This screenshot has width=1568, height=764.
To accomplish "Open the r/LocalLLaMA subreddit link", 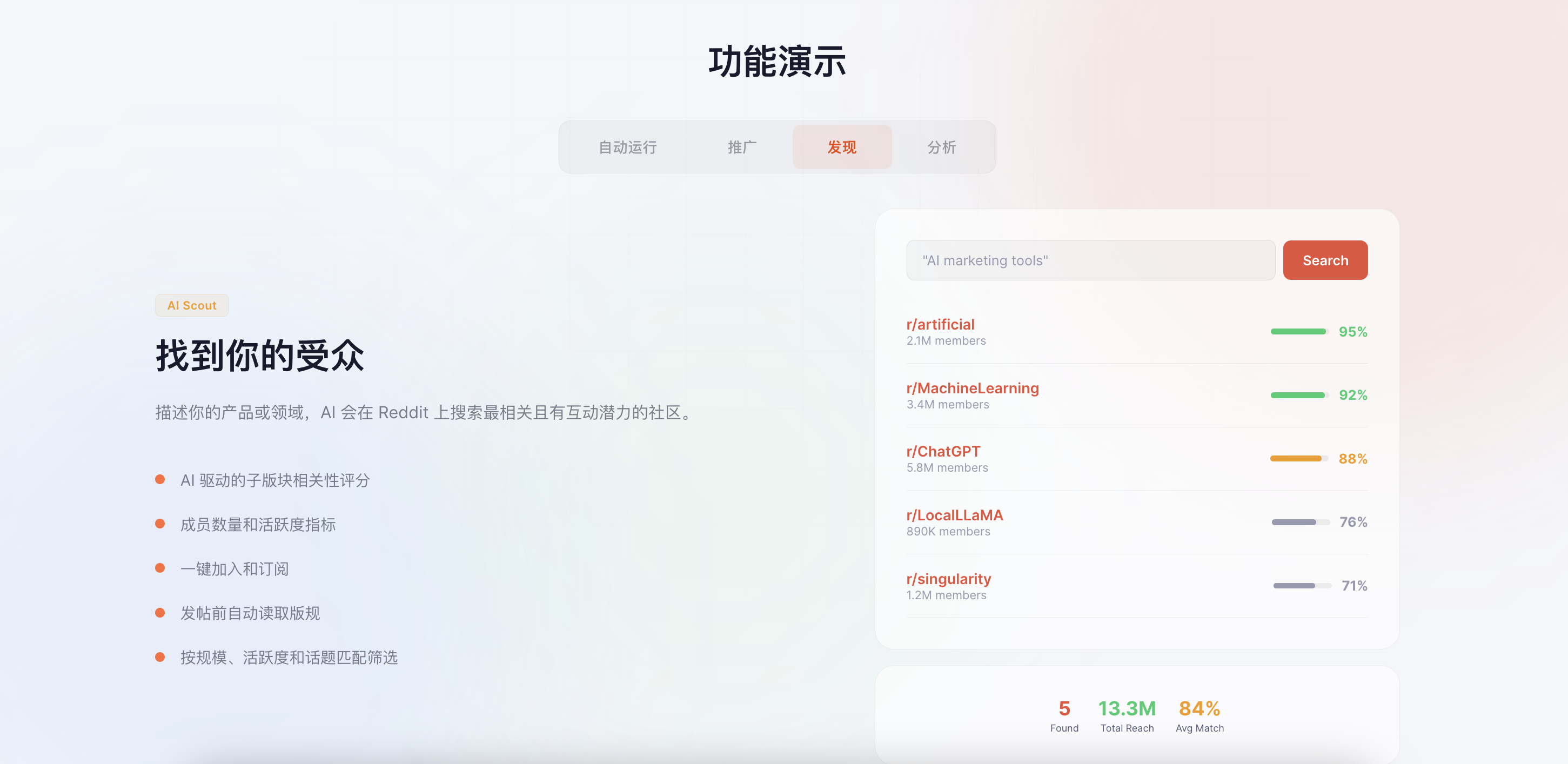I will [954, 514].
